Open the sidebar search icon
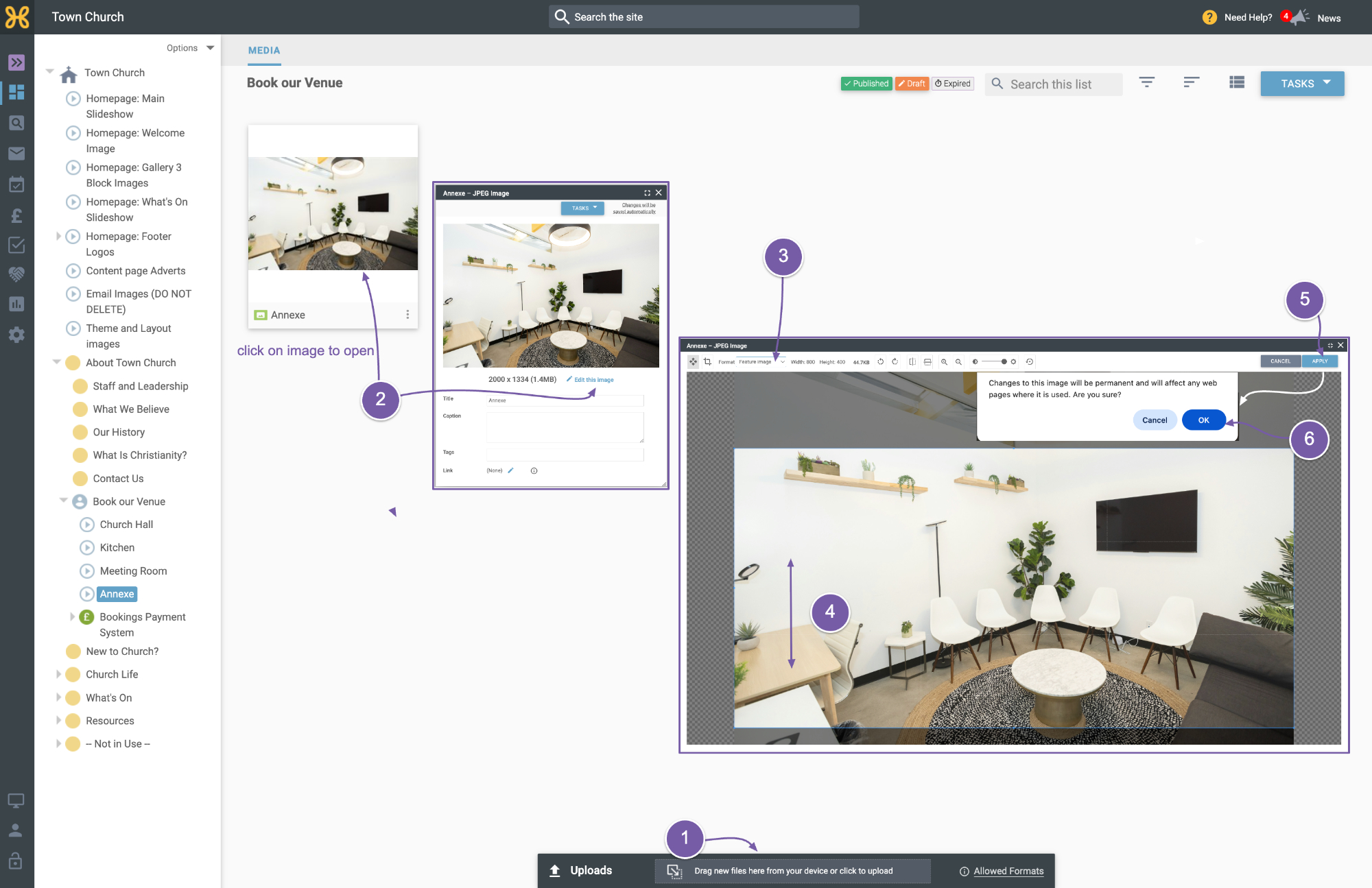This screenshot has height=888, width=1372. click(16, 123)
